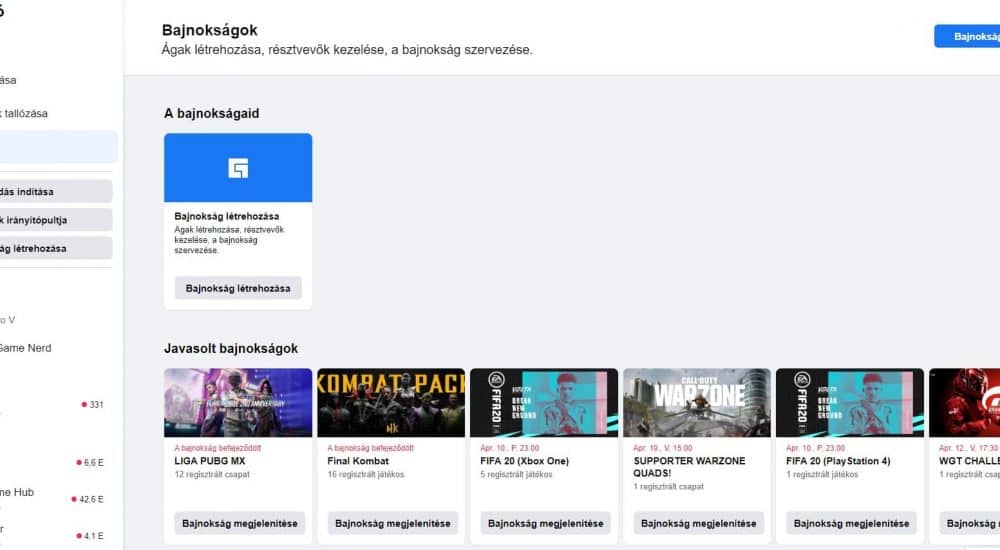Click the Call of Duty Warzone banner

point(697,402)
